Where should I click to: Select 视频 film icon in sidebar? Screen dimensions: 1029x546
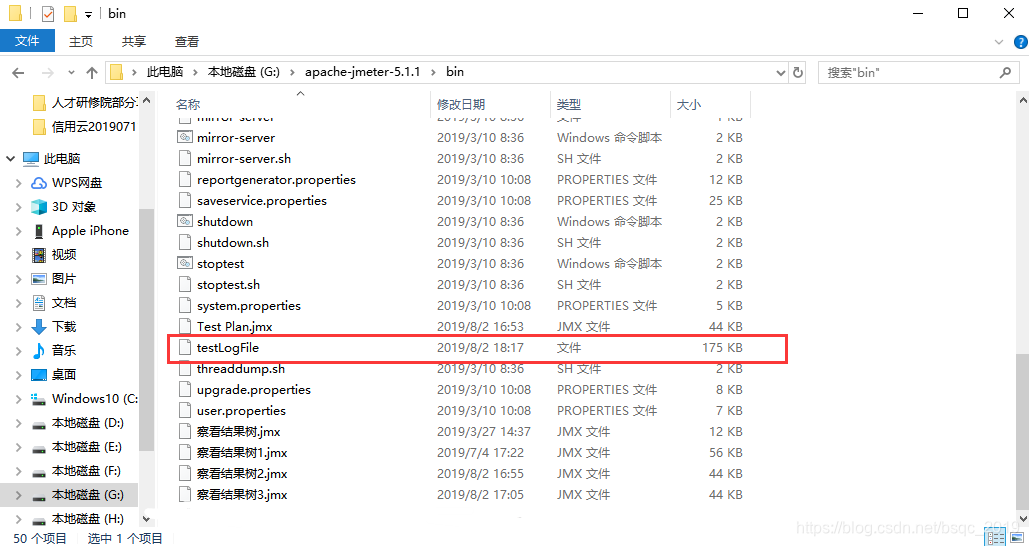click(39, 255)
